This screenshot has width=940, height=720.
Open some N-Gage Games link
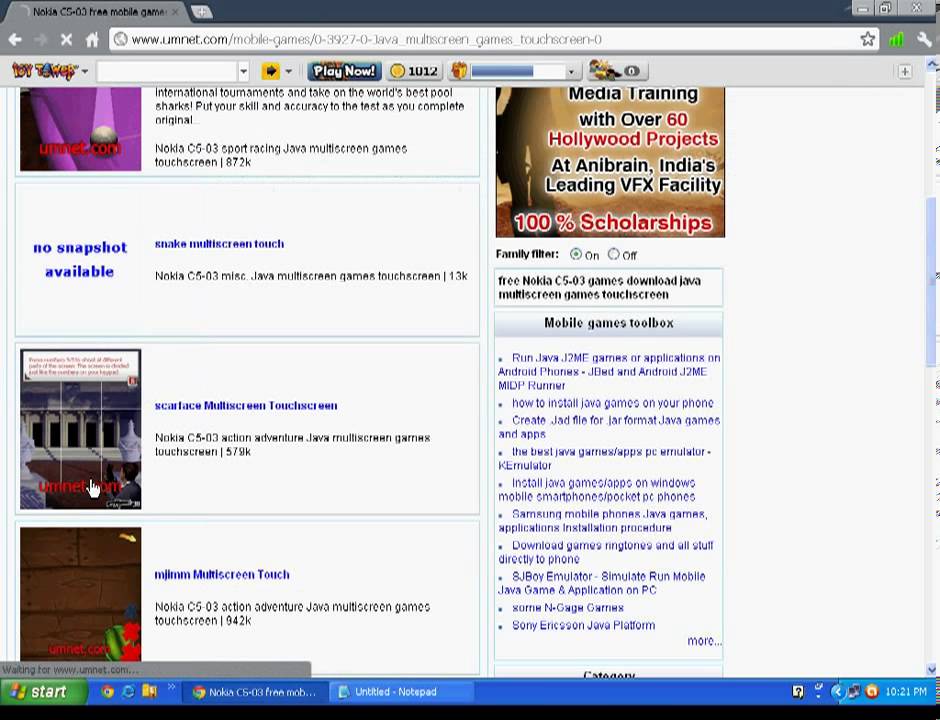pyautogui.click(x=568, y=608)
